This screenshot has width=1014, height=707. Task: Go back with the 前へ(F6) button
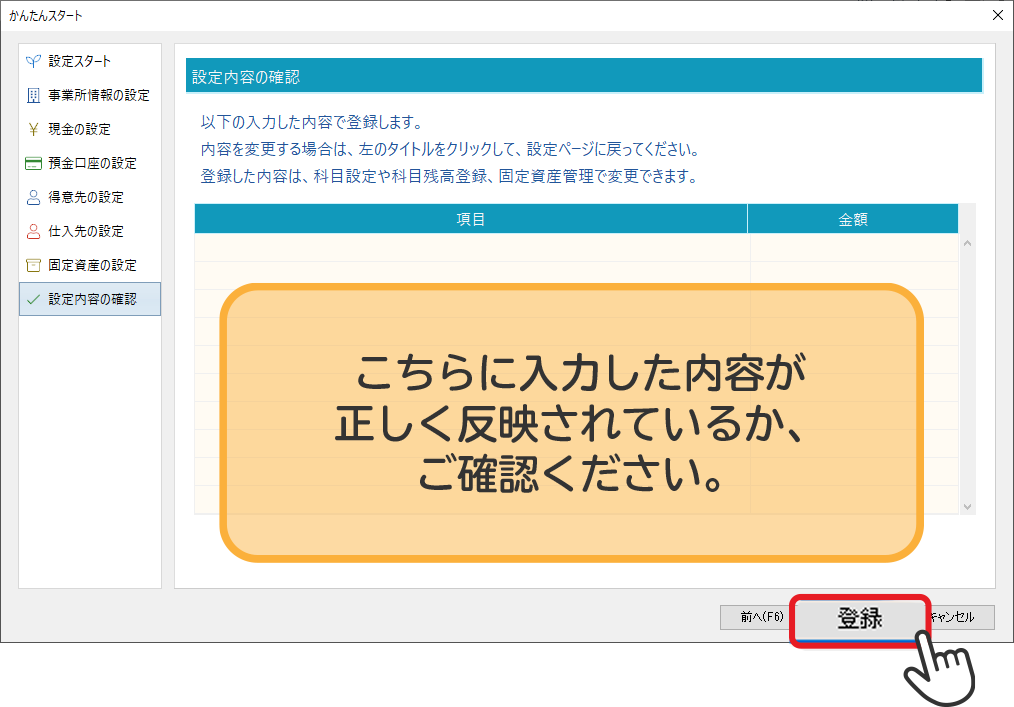(756, 617)
